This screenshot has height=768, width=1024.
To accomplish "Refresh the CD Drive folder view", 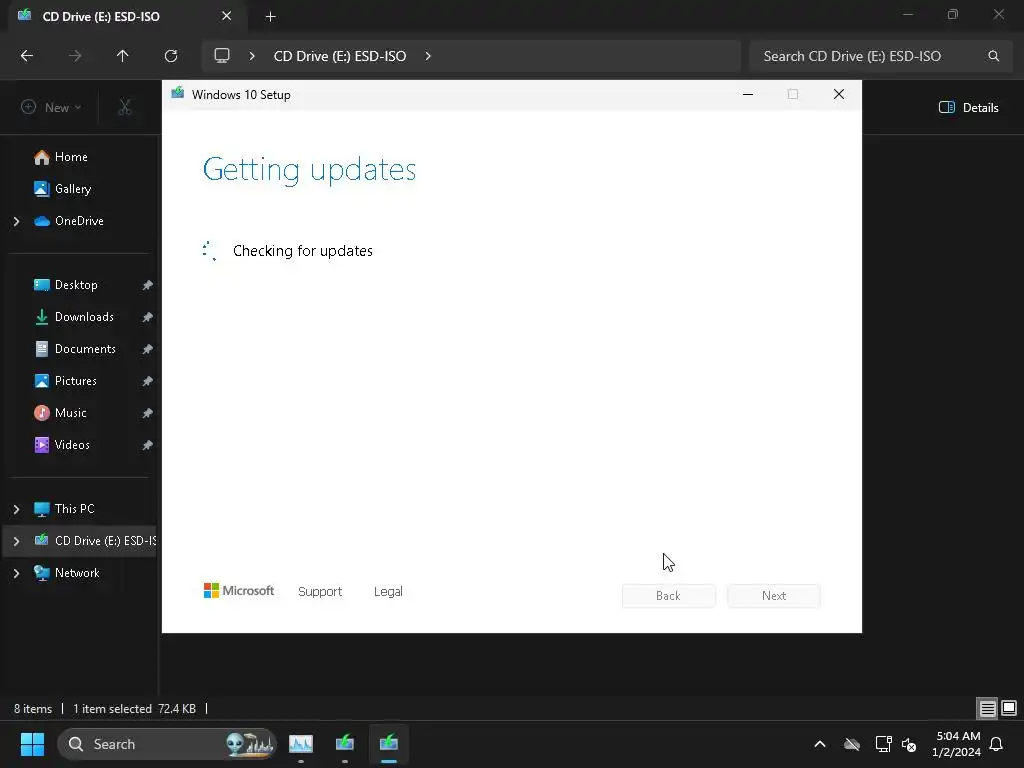I will click(x=171, y=56).
